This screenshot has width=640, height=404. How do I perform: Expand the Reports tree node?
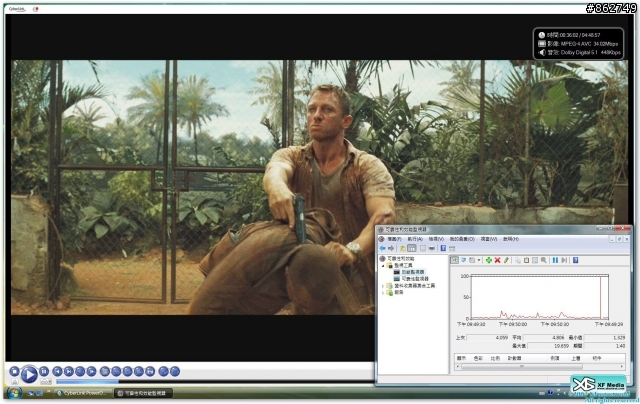(383, 293)
